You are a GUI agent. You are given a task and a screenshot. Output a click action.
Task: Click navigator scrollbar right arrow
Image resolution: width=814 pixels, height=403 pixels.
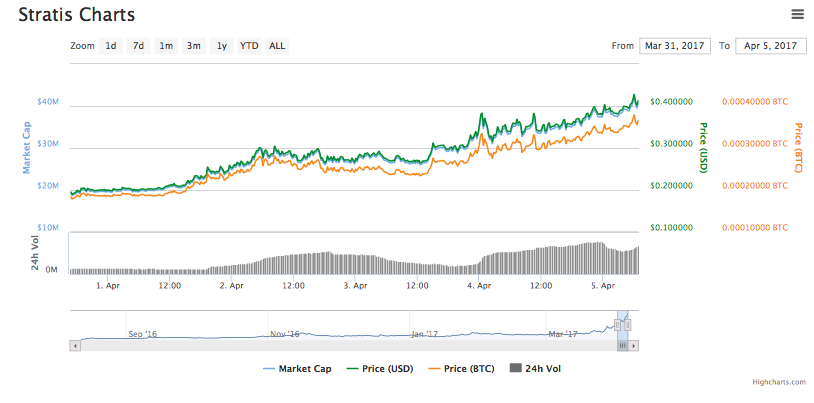[633, 345]
